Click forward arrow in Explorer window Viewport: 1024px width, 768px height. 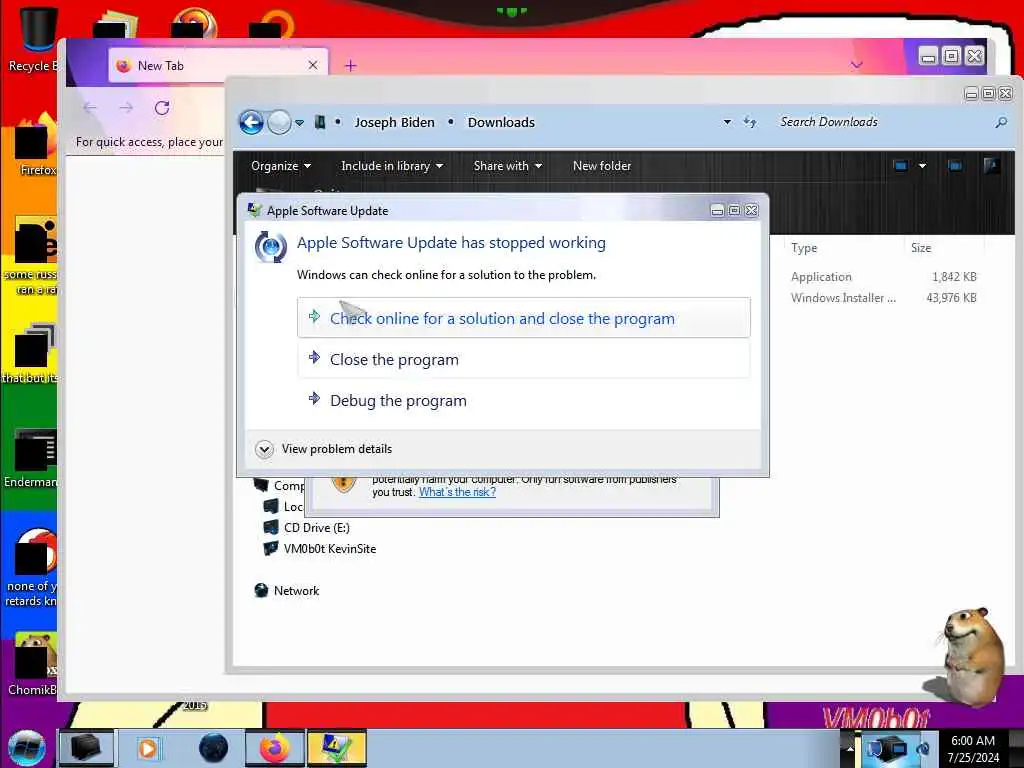click(280, 122)
